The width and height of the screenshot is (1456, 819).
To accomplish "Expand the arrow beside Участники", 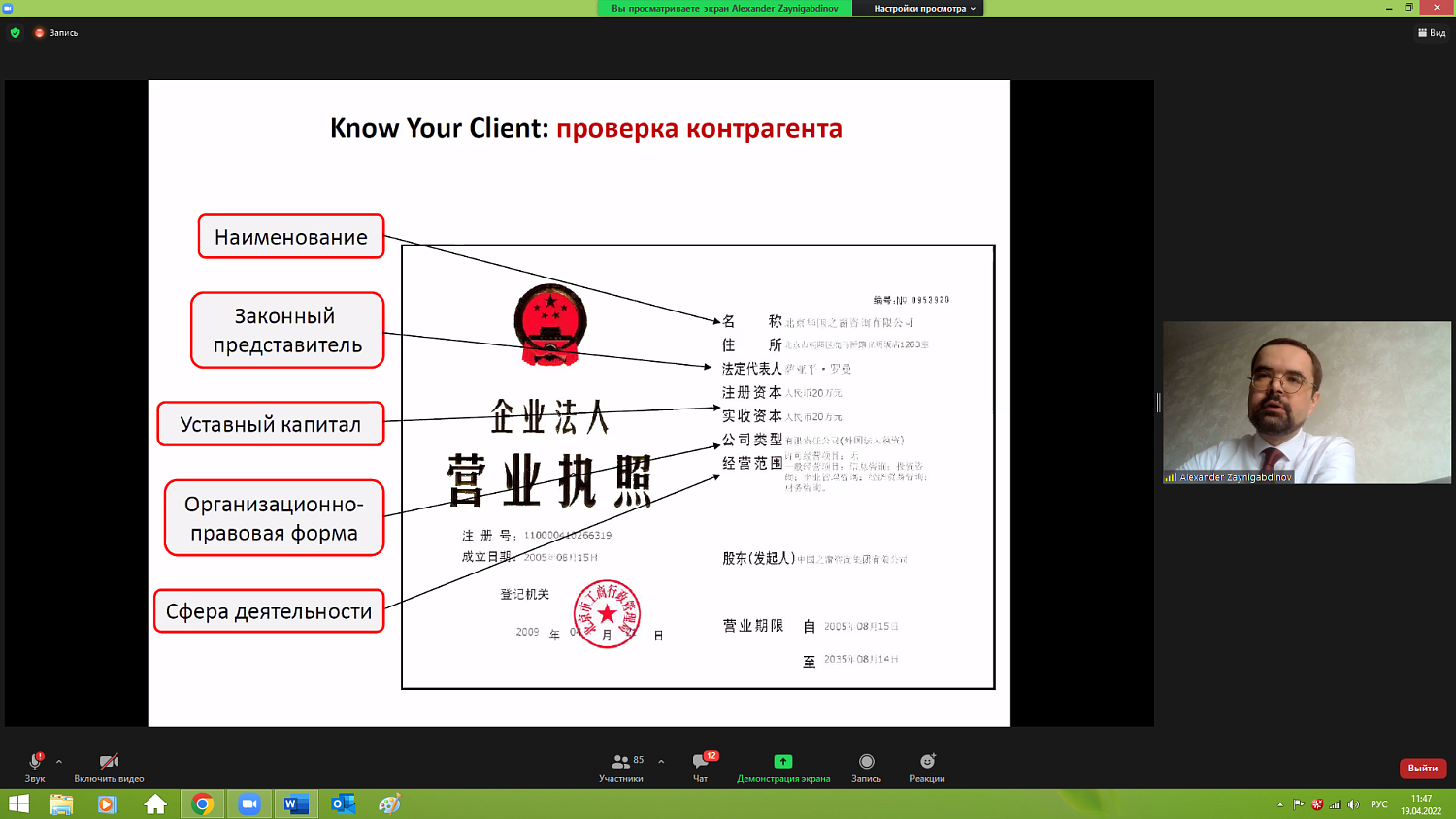I will 661,762.
